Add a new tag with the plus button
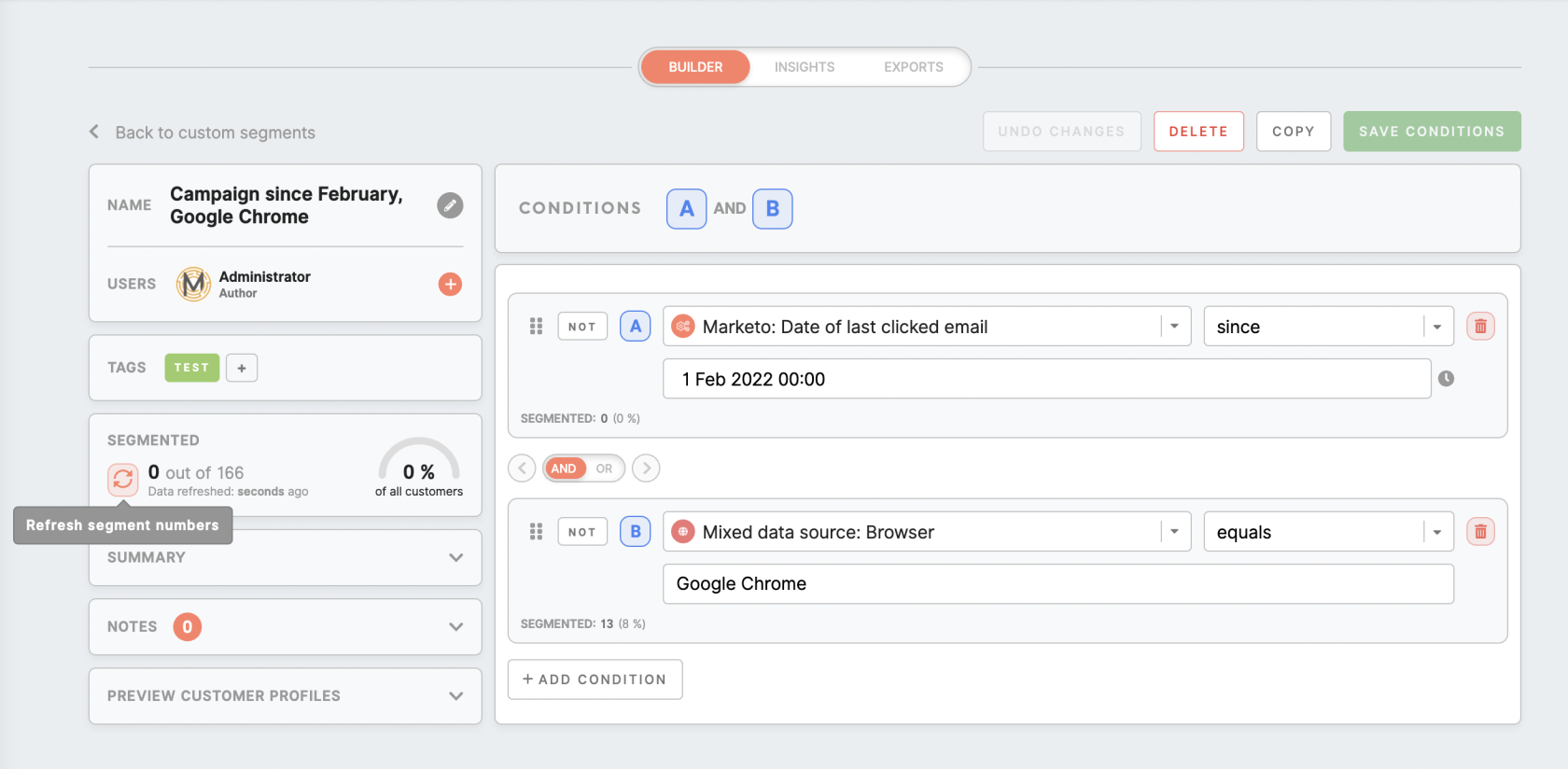Viewport: 1568px width, 769px height. pos(242,368)
